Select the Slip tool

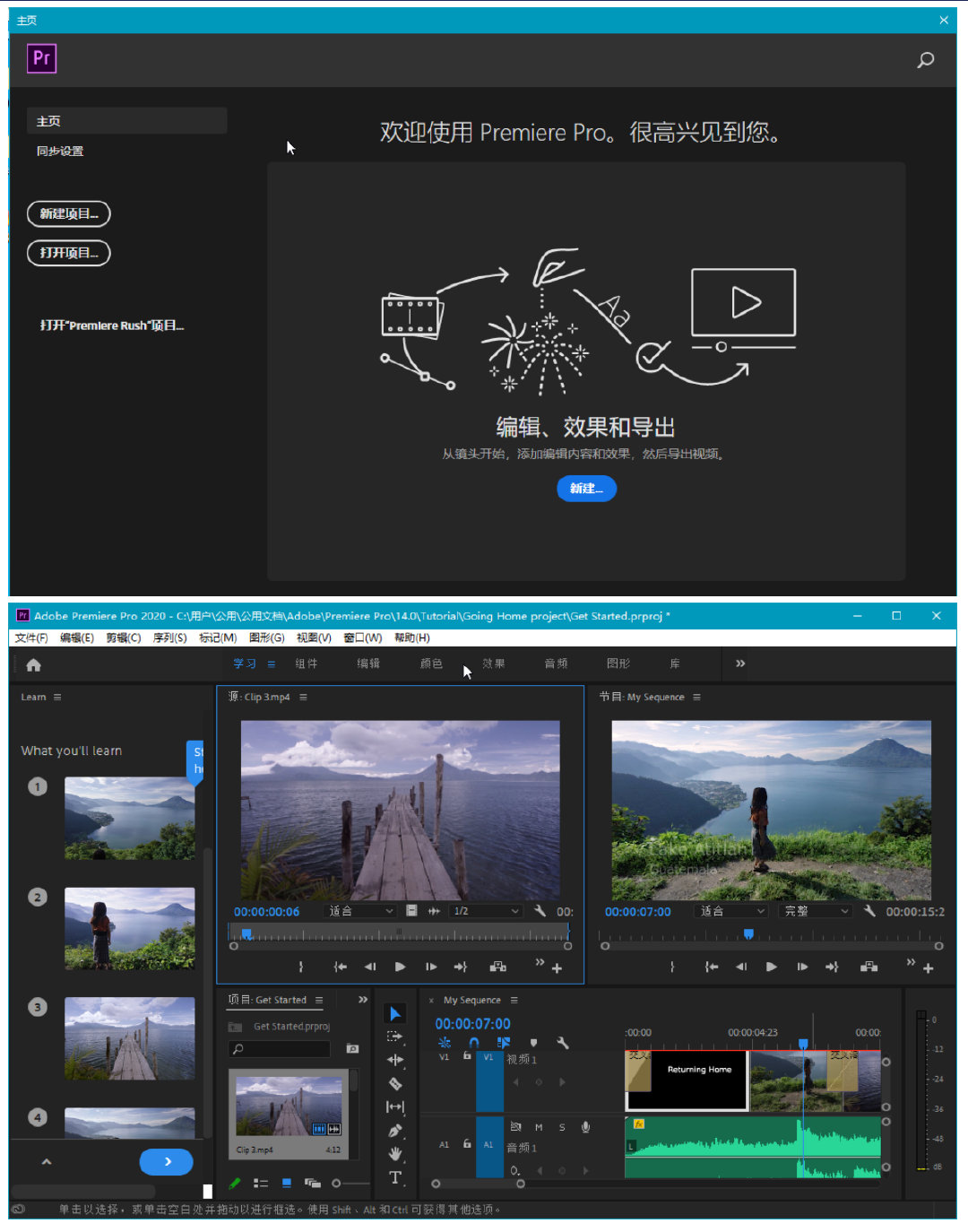tap(394, 1106)
